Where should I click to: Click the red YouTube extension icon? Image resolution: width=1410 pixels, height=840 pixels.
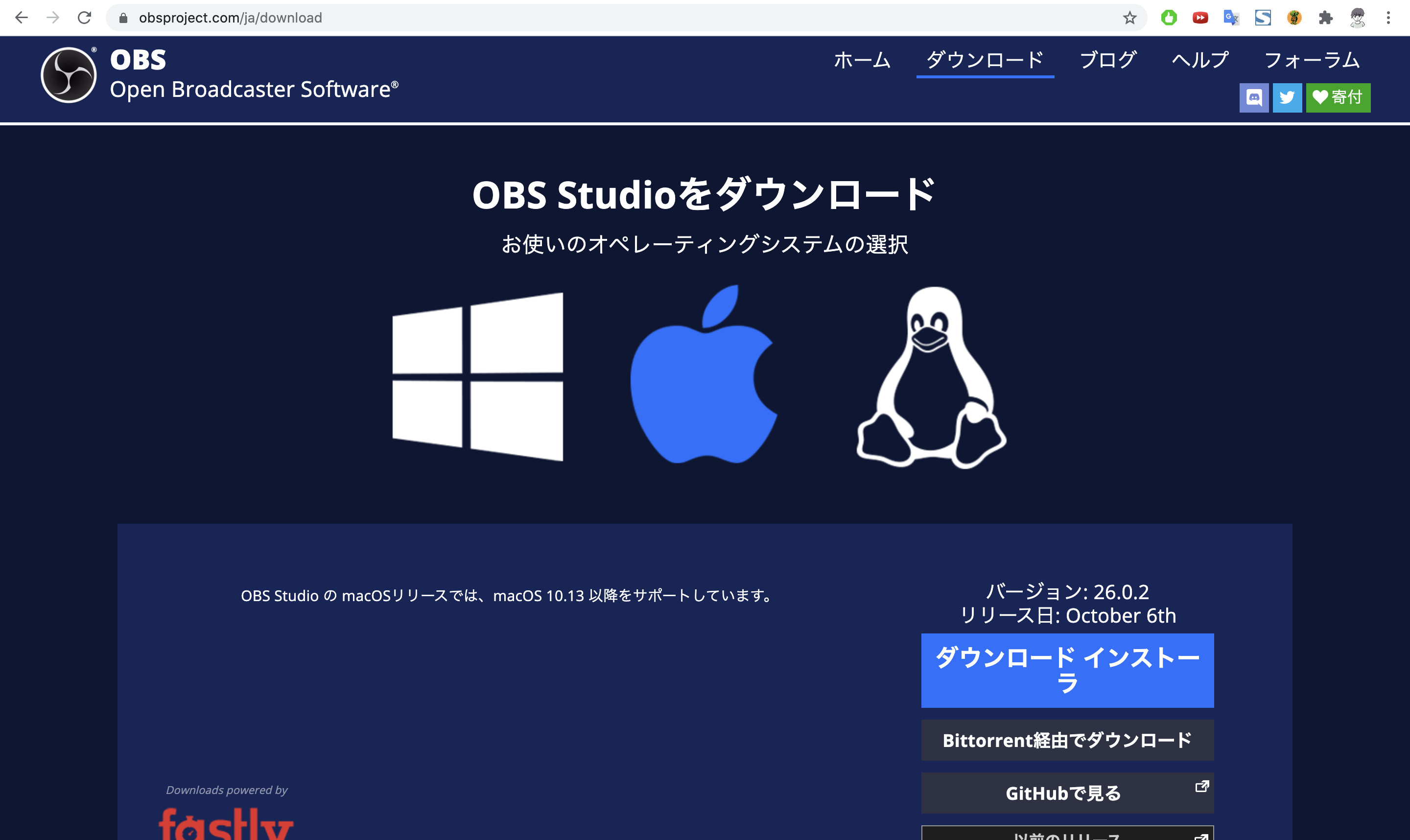(1200, 18)
